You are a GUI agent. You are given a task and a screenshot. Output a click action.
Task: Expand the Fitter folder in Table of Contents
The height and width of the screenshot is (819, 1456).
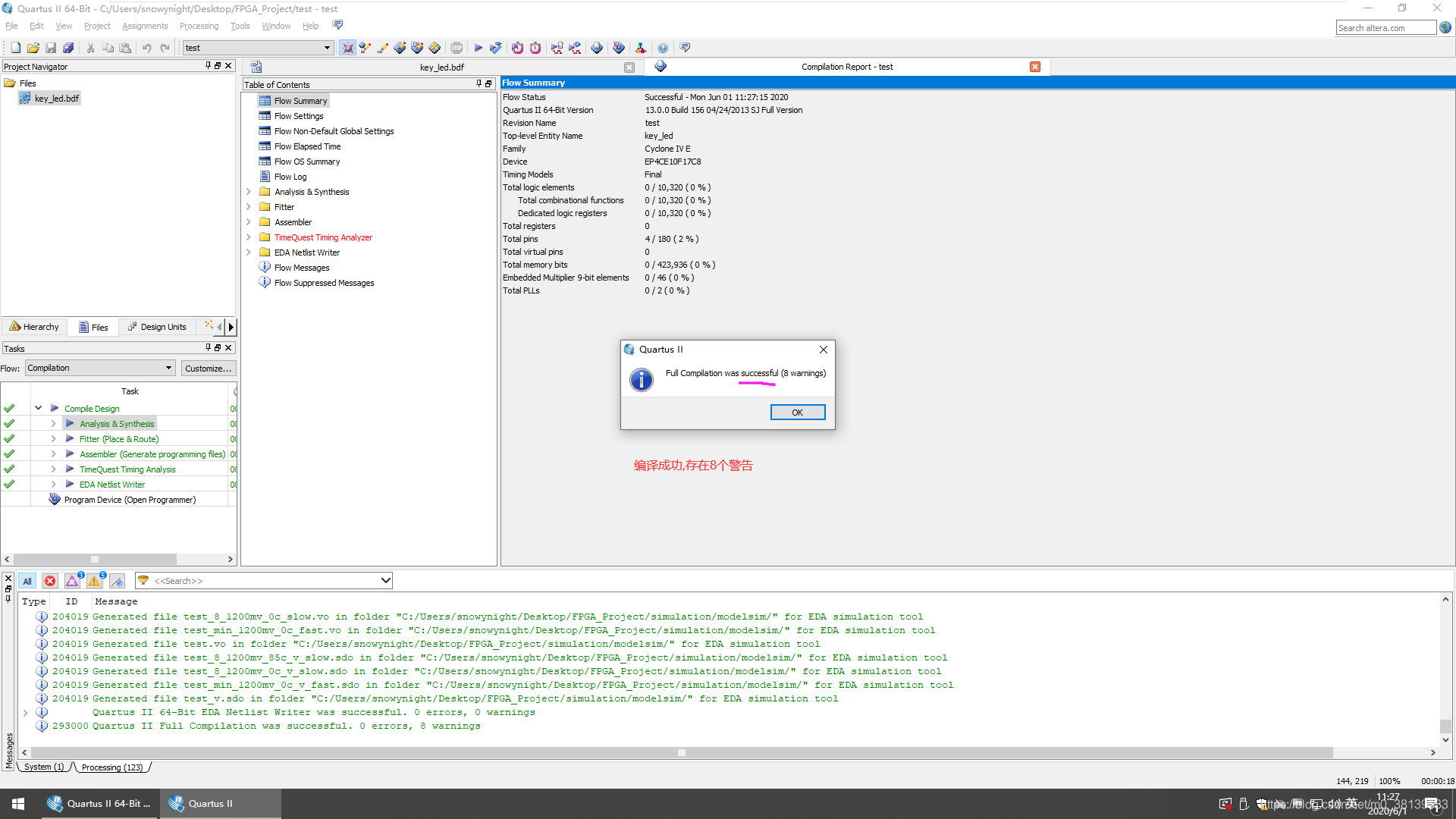[x=249, y=207]
